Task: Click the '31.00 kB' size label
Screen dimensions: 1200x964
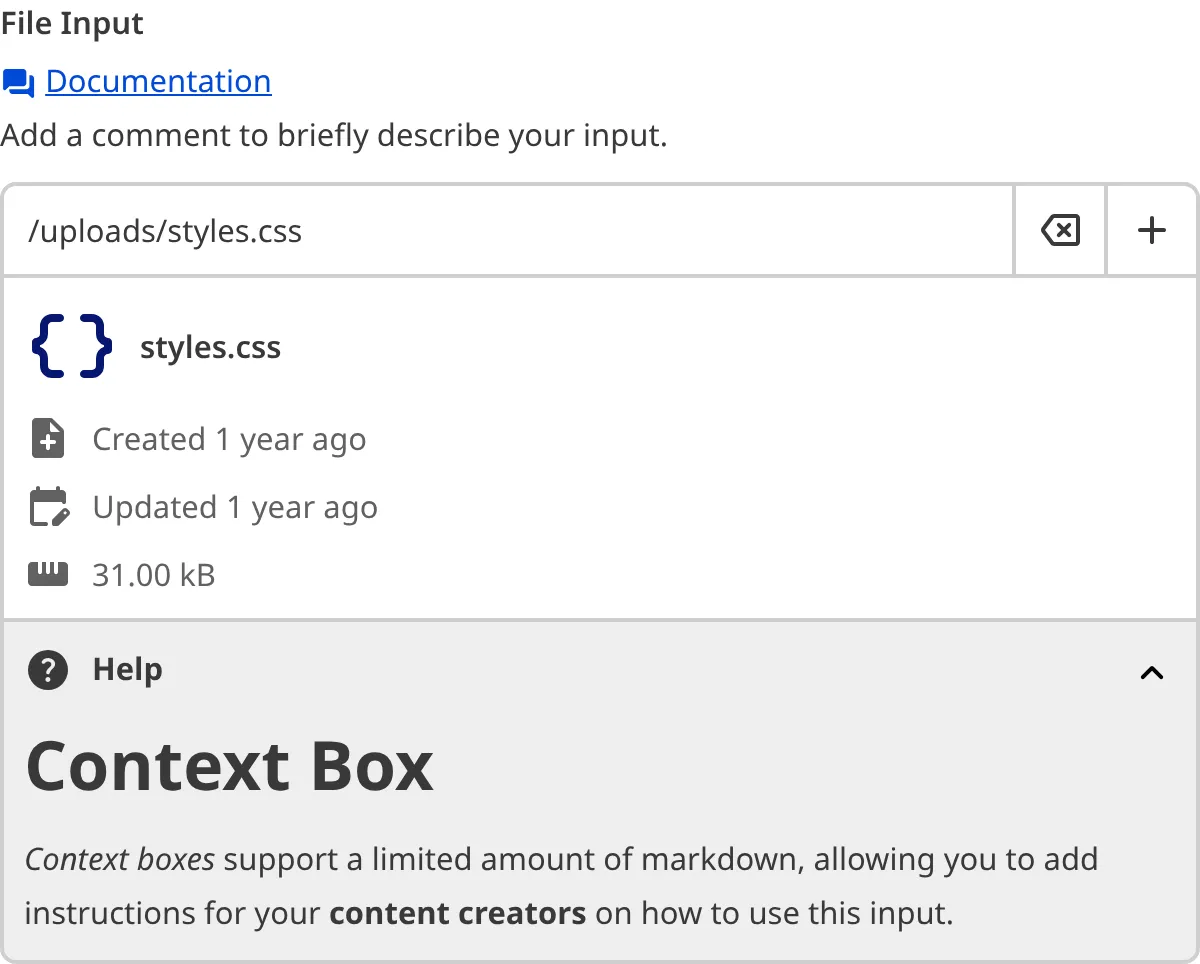Action: [x=155, y=573]
